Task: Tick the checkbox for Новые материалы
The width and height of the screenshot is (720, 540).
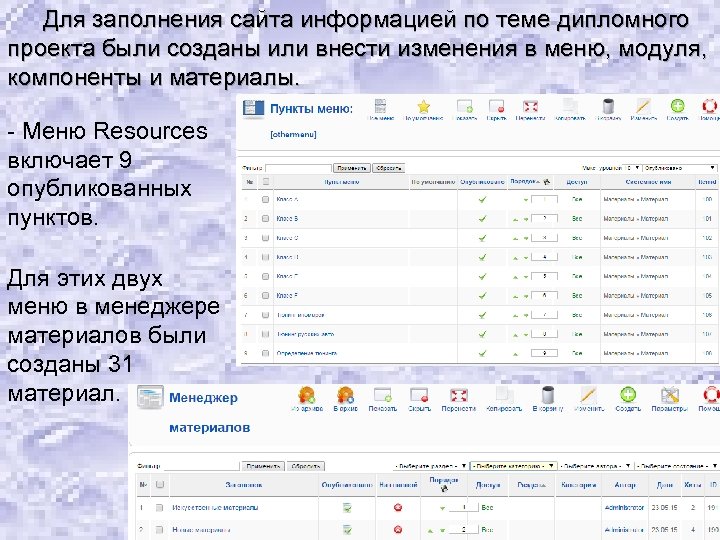Action: coord(159,529)
